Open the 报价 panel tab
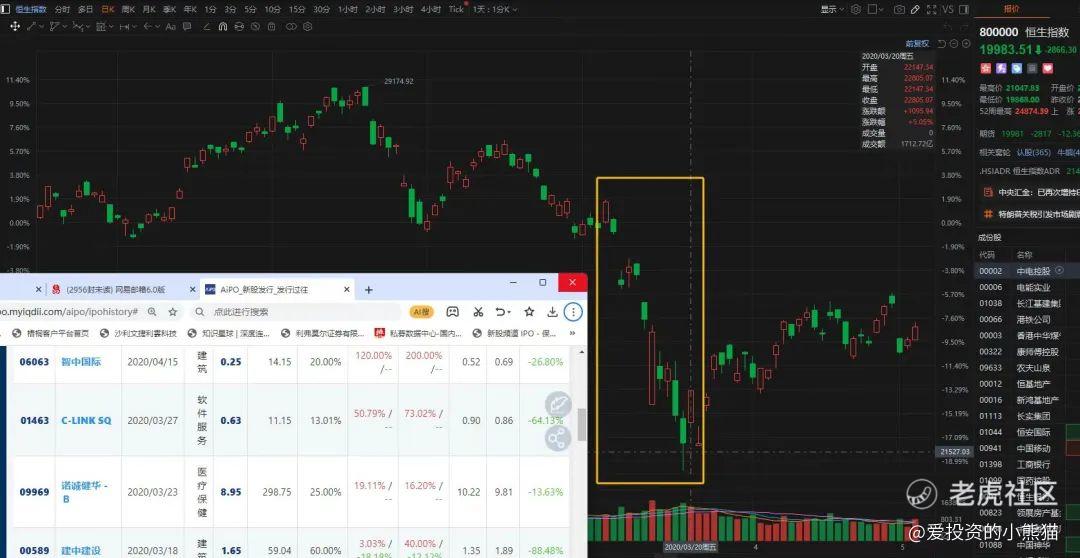Viewport: 1080px width, 558px height. pos(1011,9)
